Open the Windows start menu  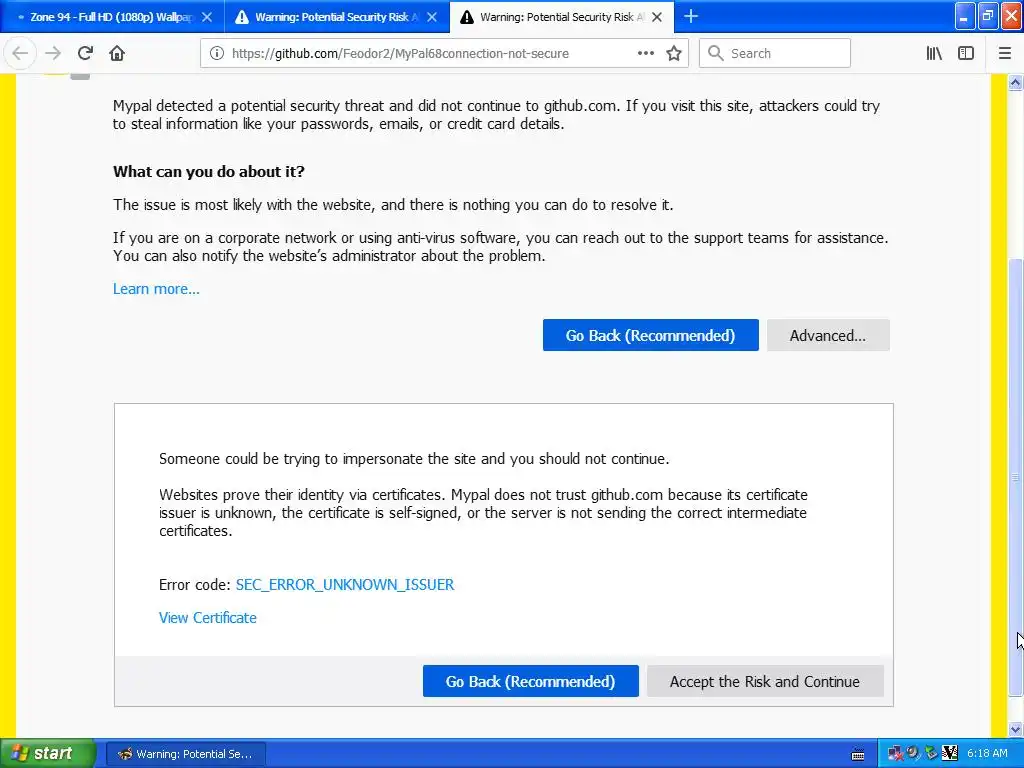point(47,754)
